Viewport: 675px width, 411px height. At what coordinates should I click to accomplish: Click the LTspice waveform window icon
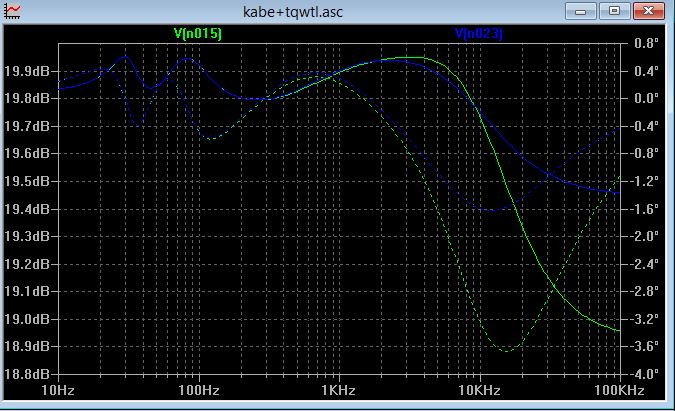click(x=12, y=11)
